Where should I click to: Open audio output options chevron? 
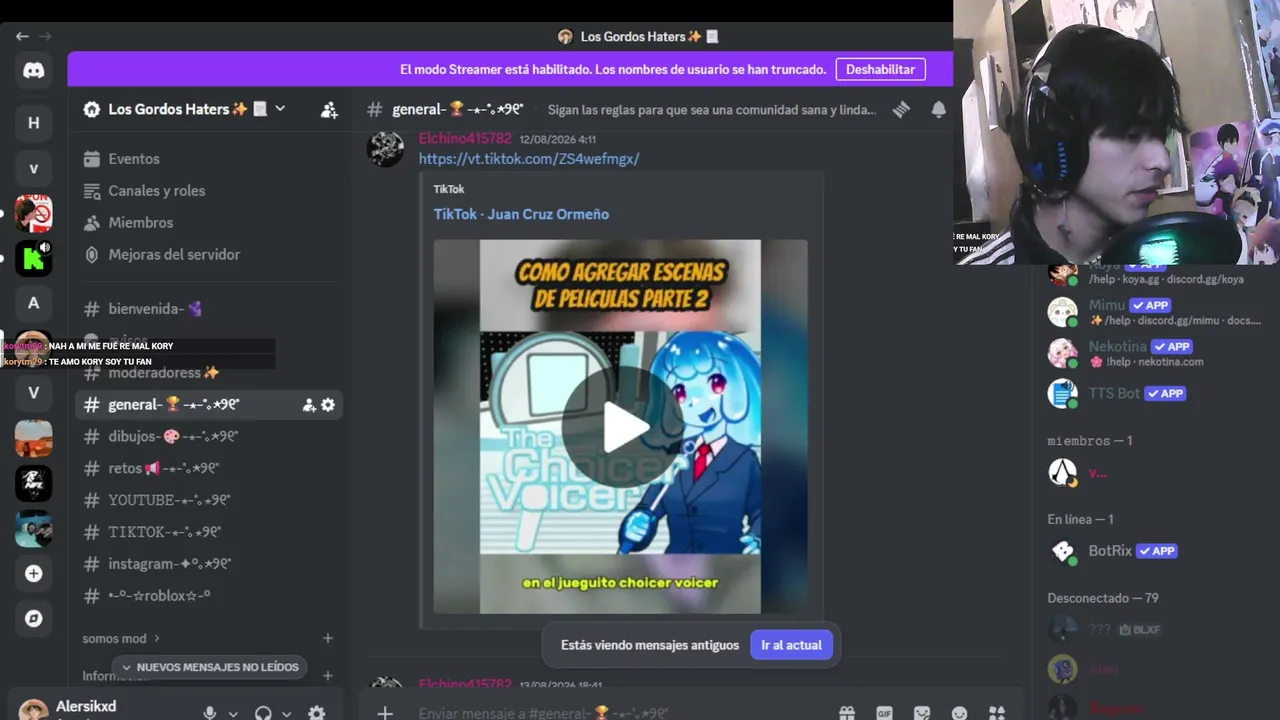286,714
